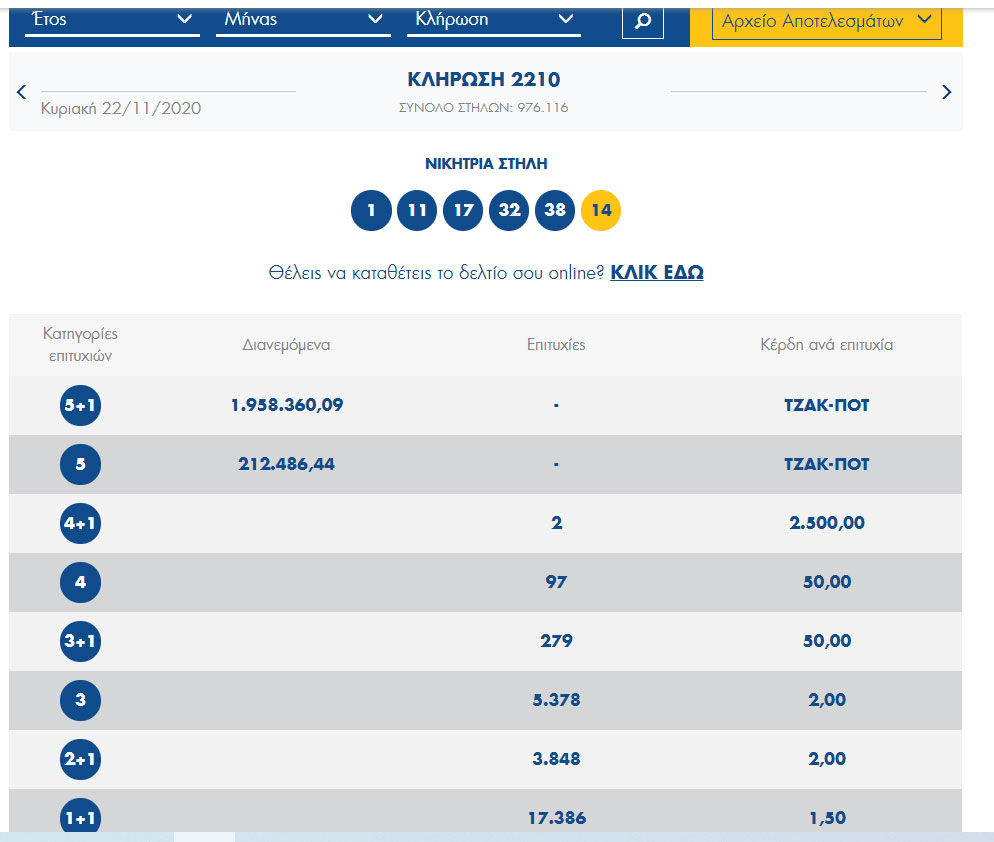Go to next draw with right arrow

click(947, 92)
